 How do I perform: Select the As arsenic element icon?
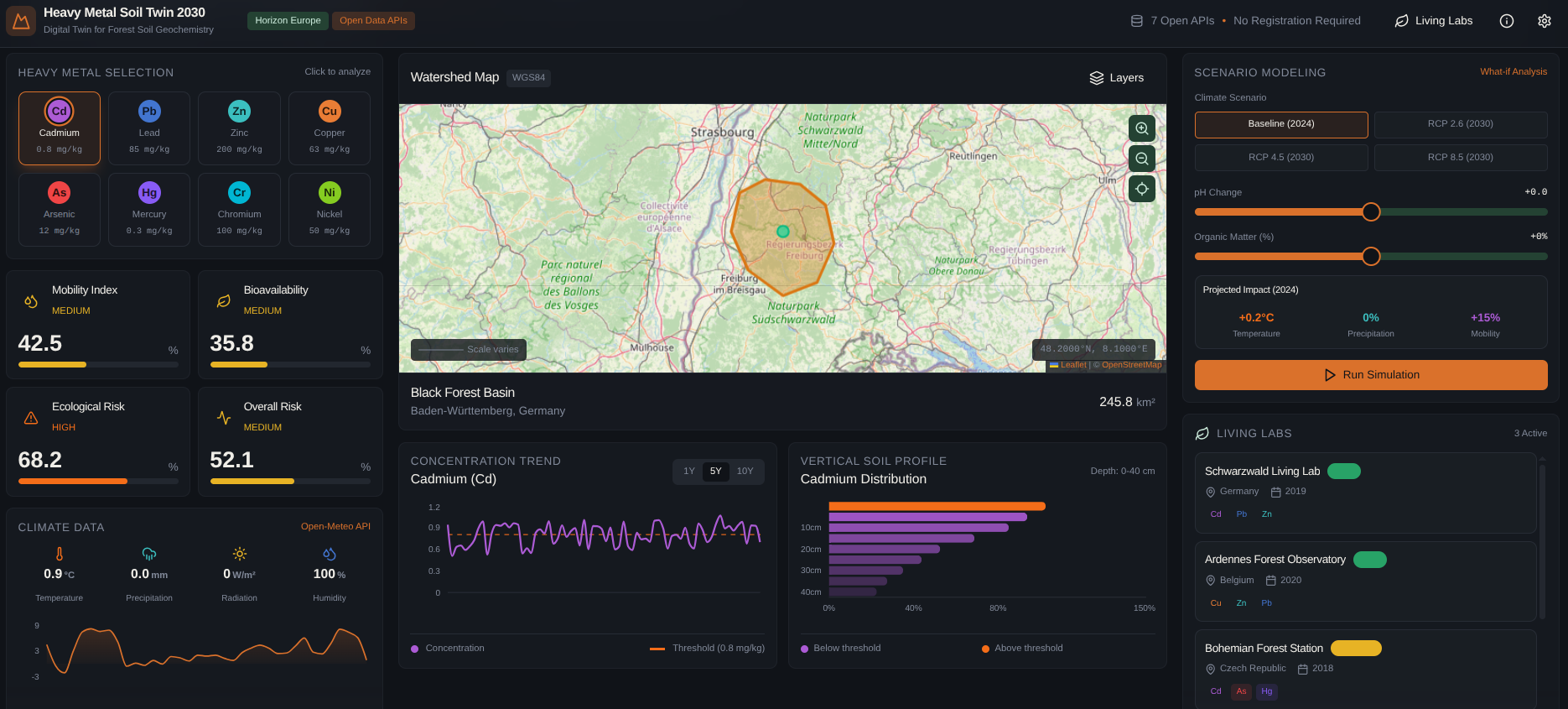point(60,192)
